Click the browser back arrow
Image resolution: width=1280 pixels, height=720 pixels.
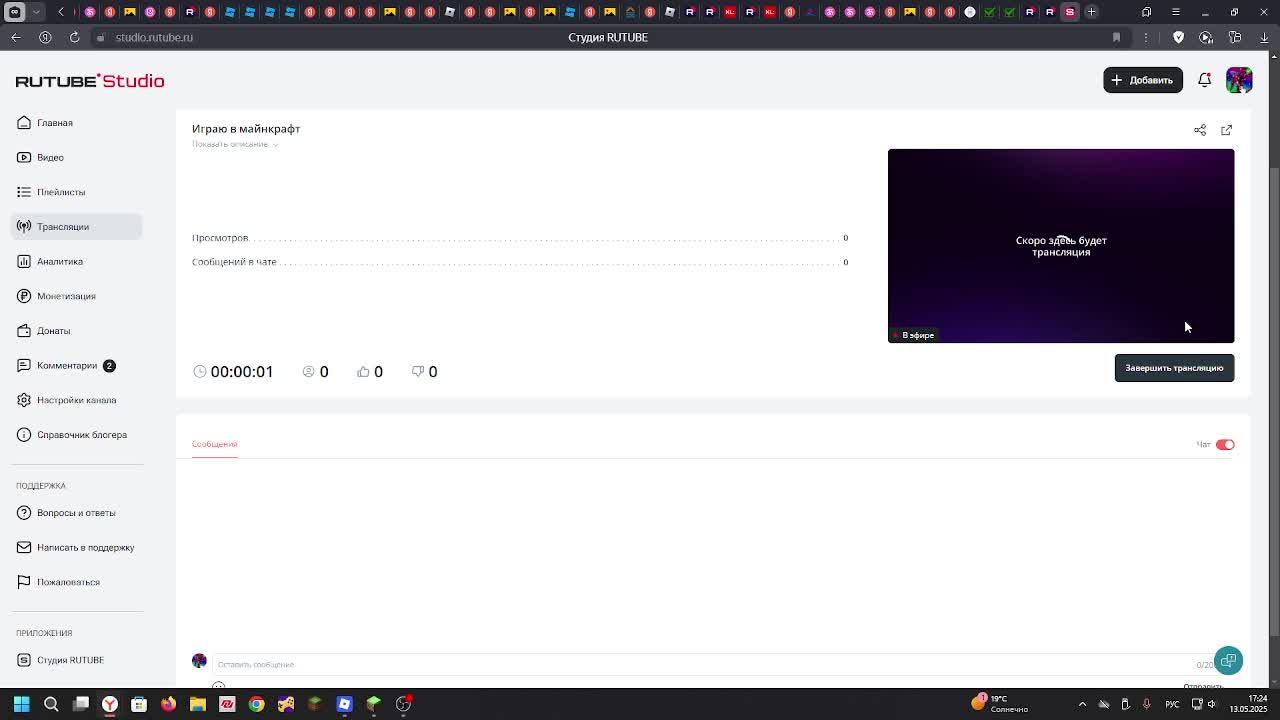coord(16,37)
